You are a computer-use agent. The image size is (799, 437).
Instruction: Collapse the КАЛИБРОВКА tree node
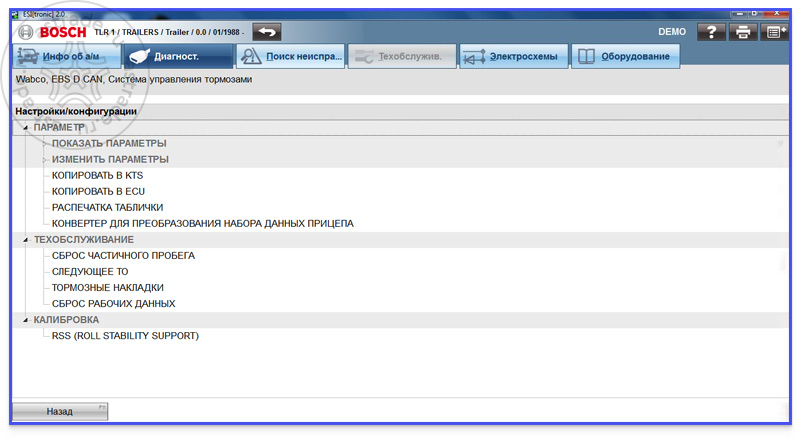[25, 320]
